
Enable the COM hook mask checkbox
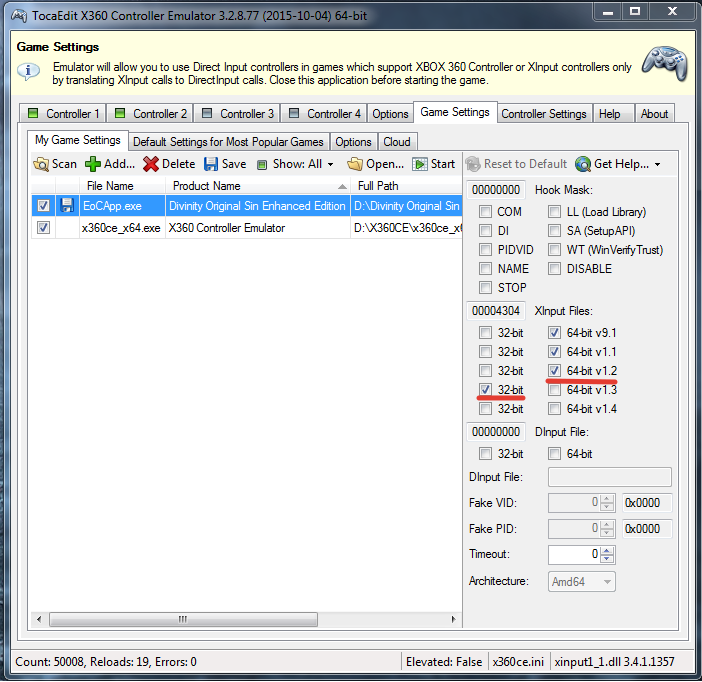pyautogui.click(x=485, y=211)
